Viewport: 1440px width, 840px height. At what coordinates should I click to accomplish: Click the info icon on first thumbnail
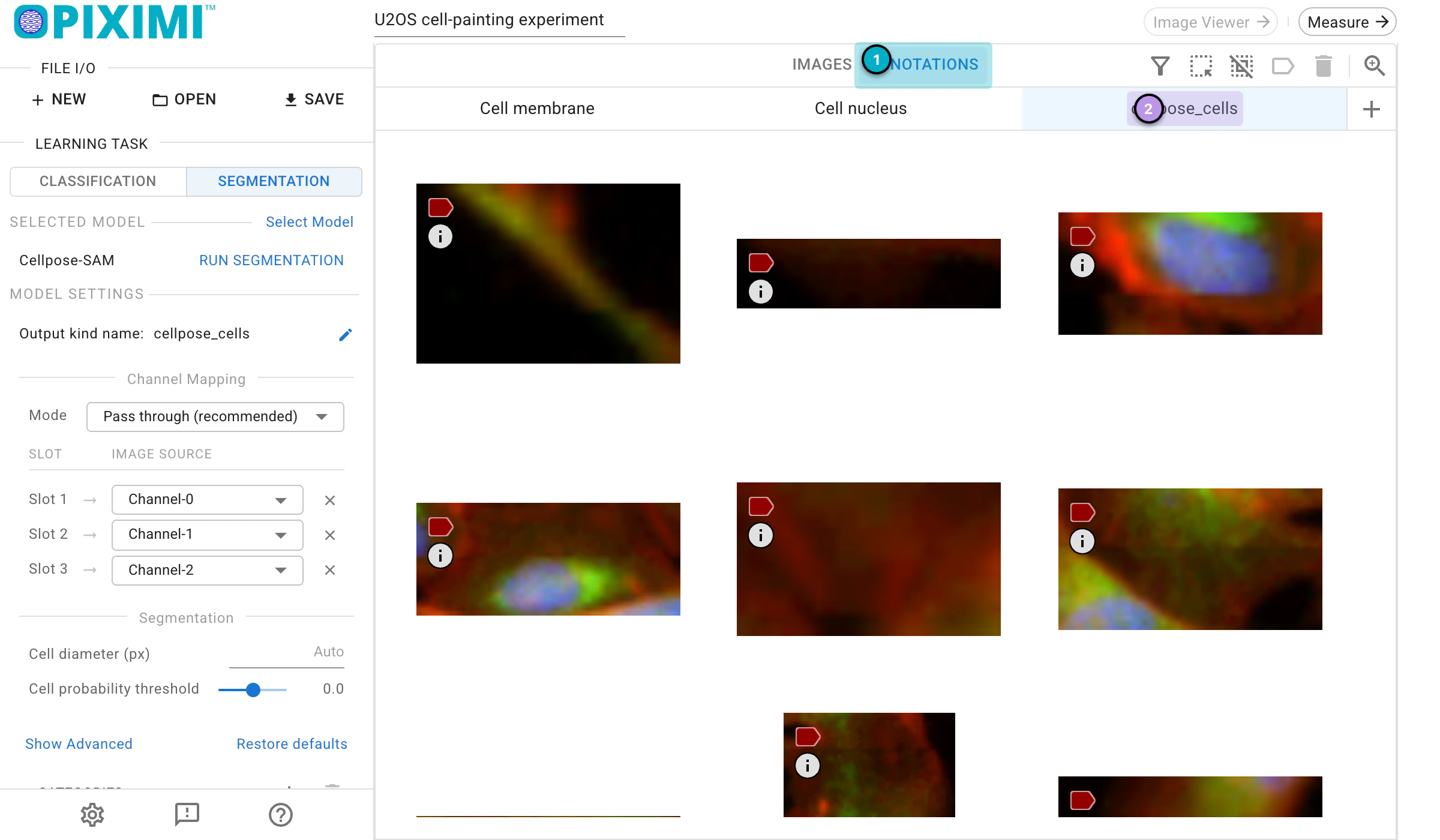(440, 236)
